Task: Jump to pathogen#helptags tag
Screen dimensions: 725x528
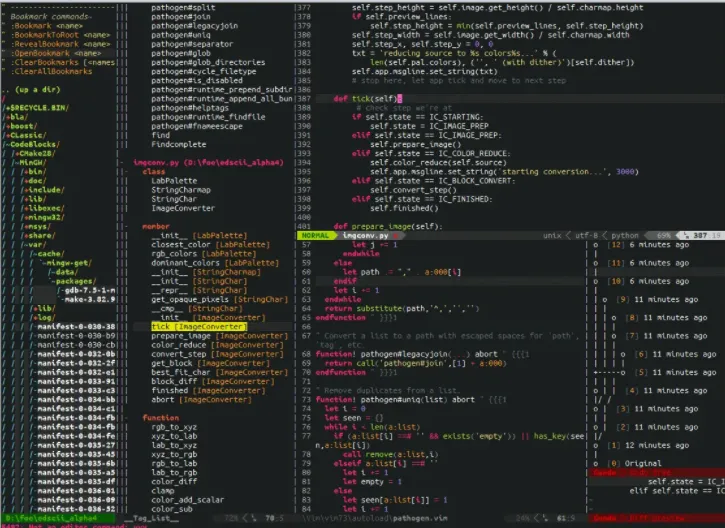Action: (190, 108)
